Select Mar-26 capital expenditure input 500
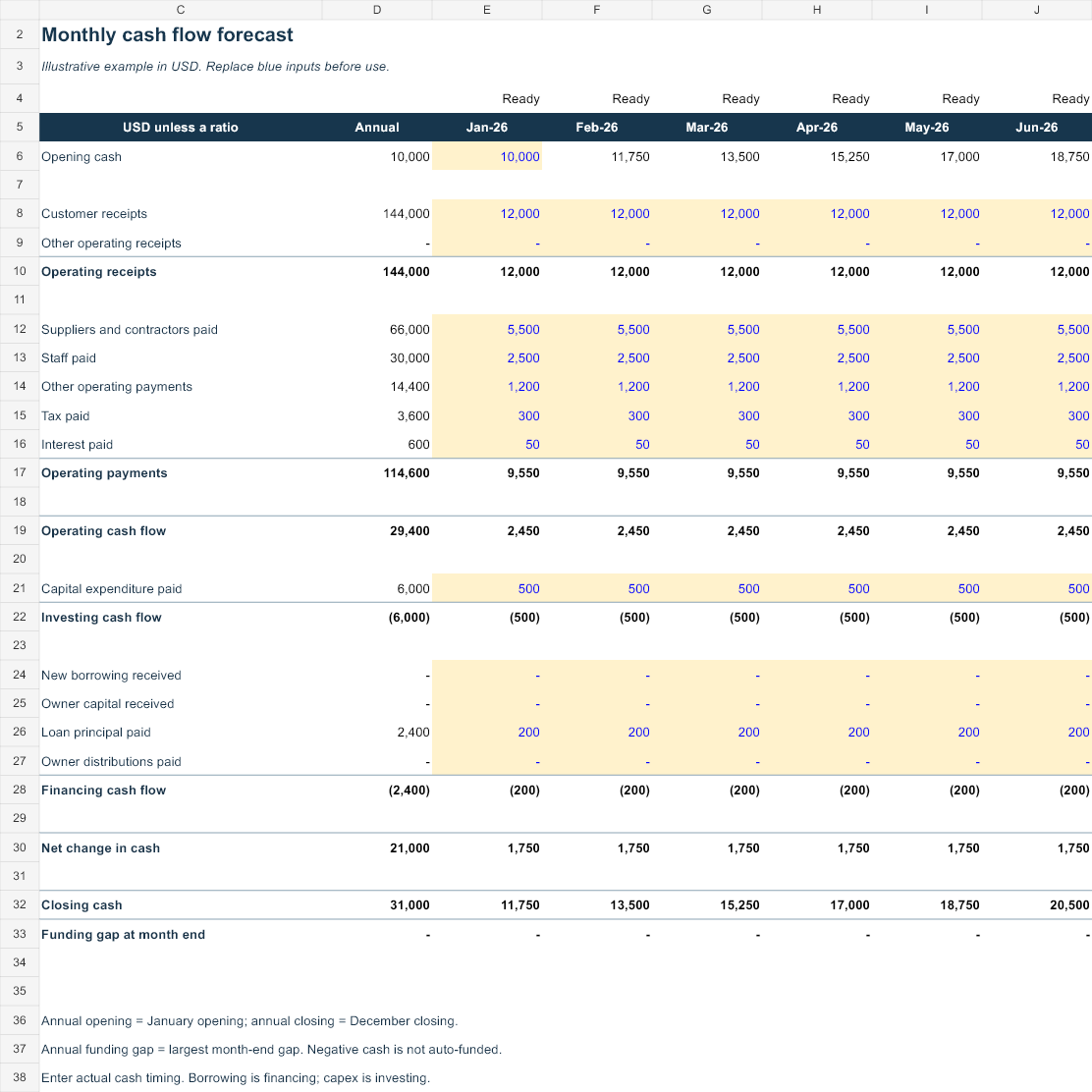1092x1092 pixels. tap(707, 588)
